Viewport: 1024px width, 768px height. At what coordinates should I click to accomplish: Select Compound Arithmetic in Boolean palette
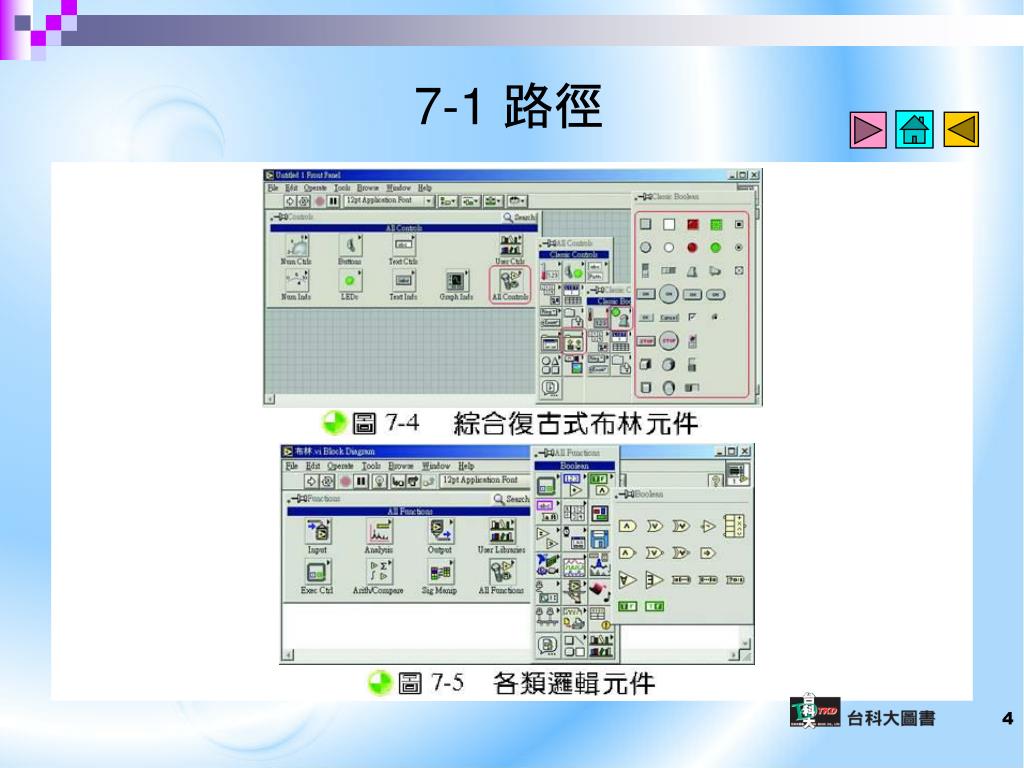[x=734, y=526]
